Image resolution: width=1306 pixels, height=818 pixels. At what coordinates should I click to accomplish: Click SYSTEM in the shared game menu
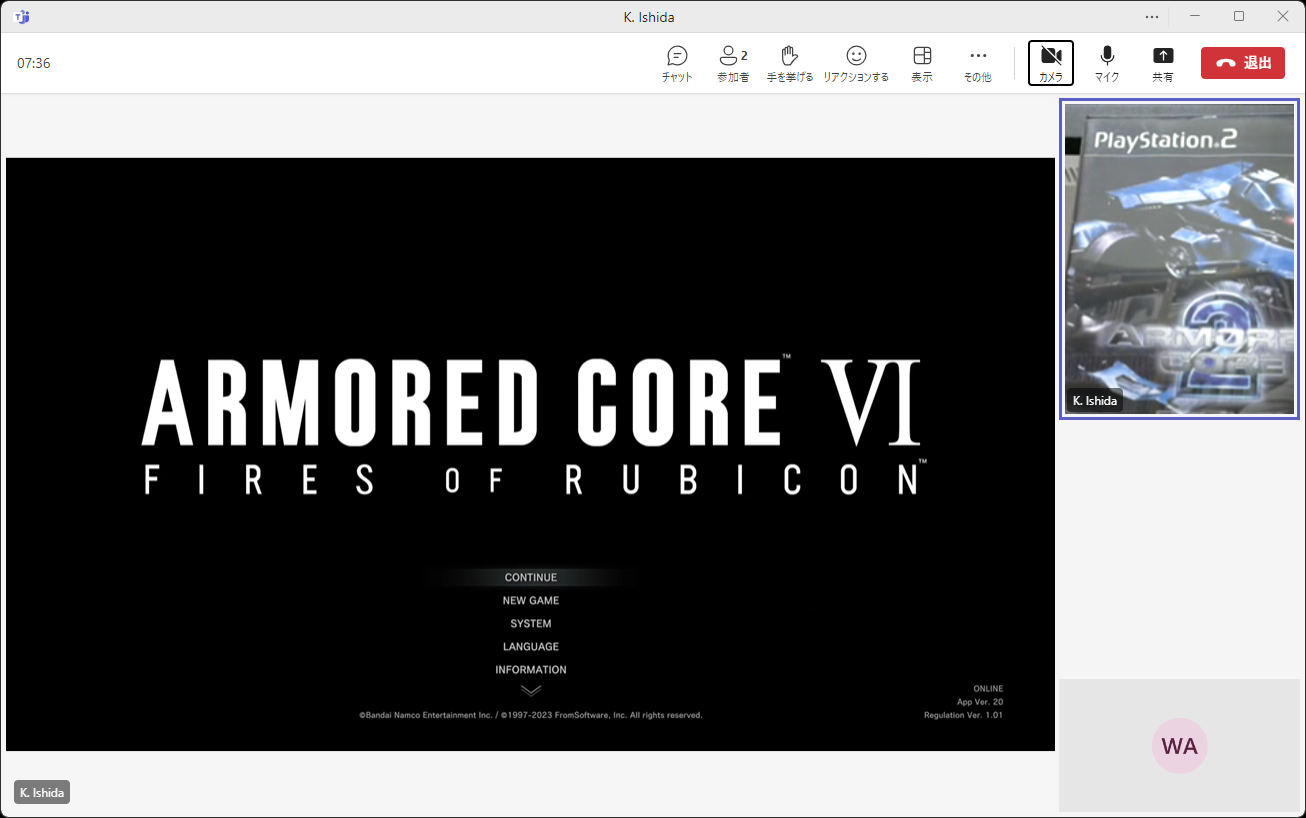(x=531, y=624)
